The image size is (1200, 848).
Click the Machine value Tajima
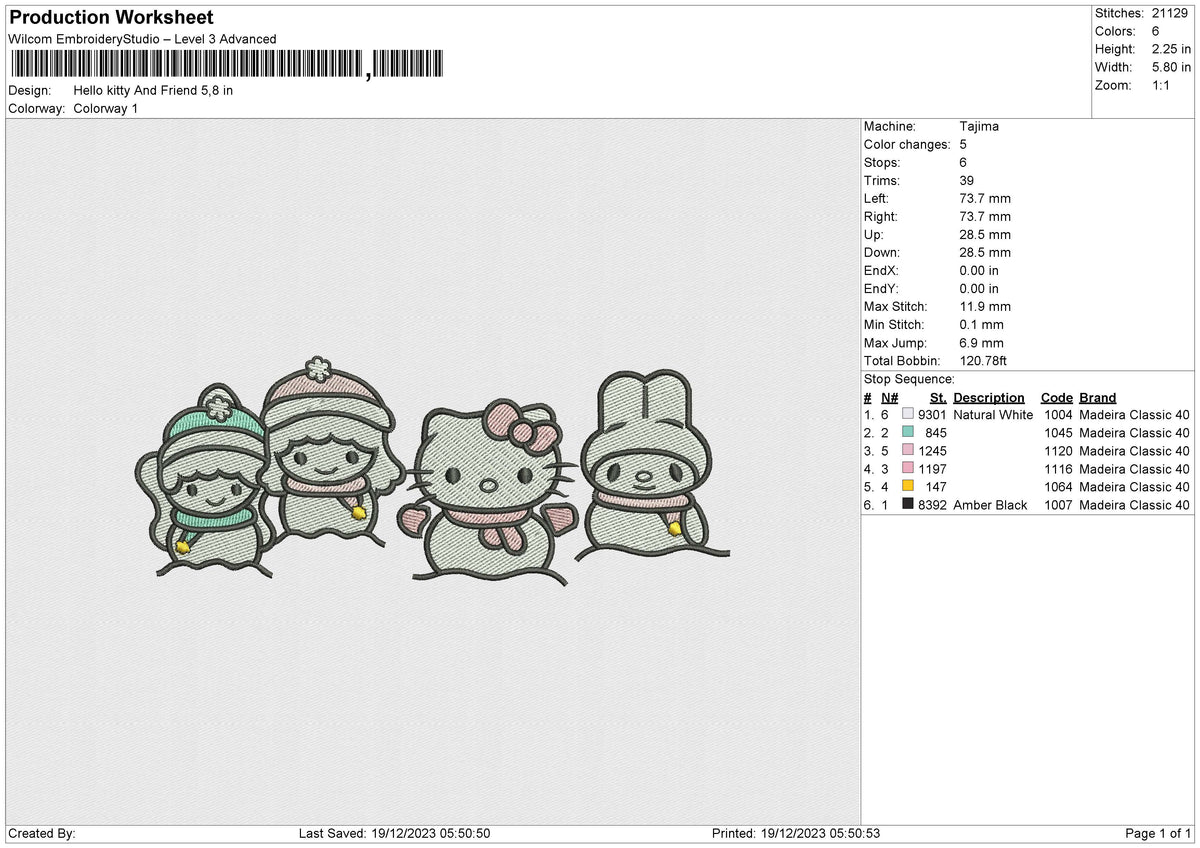[x=979, y=126]
